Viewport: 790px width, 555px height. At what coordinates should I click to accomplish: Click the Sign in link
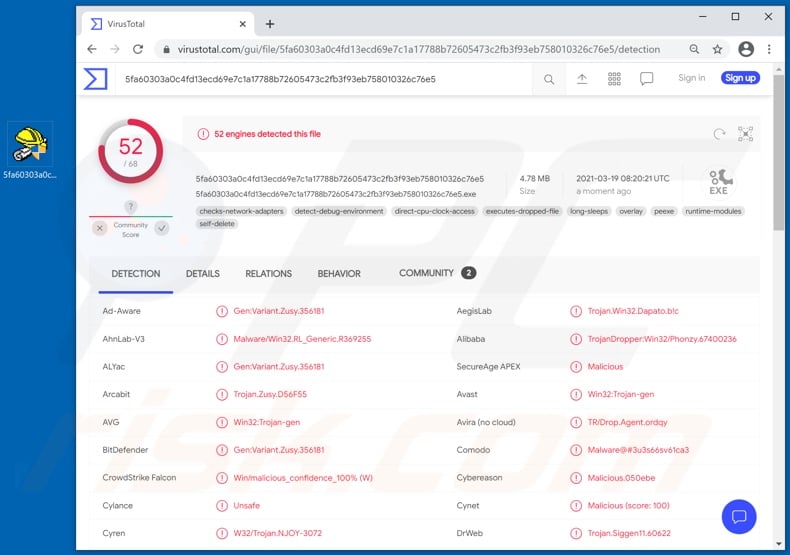point(691,78)
